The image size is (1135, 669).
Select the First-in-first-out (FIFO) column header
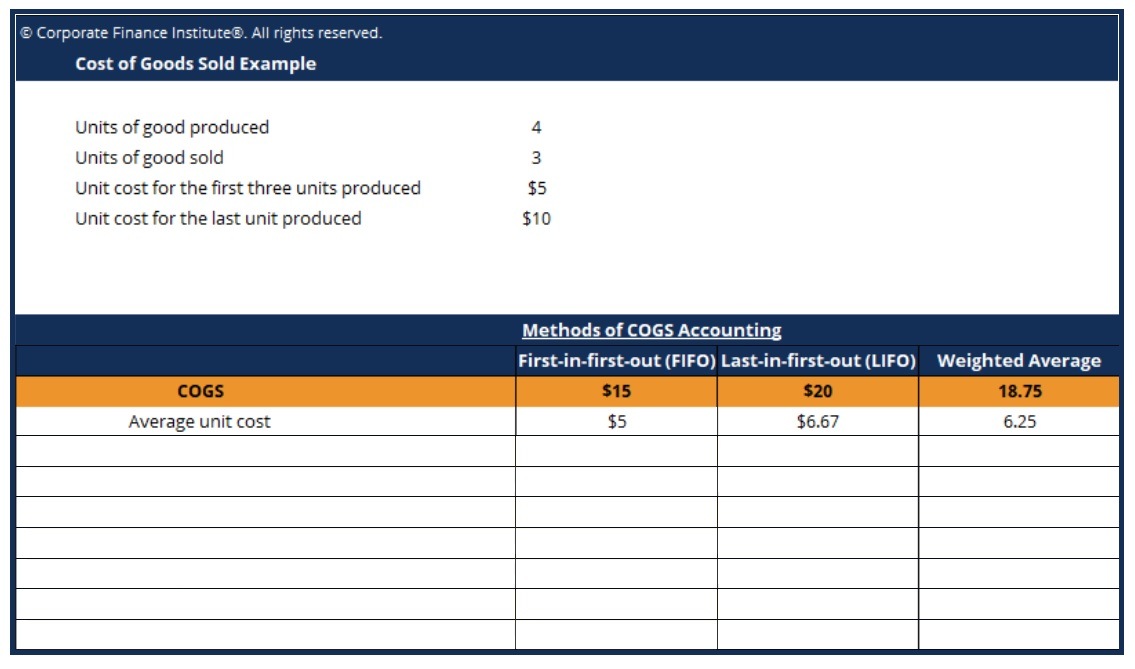(x=617, y=361)
